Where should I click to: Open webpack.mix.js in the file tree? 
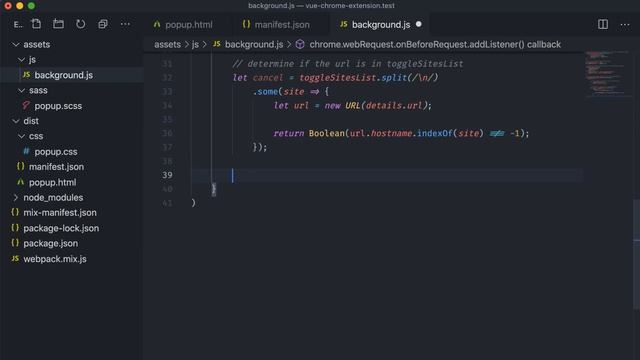55,258
